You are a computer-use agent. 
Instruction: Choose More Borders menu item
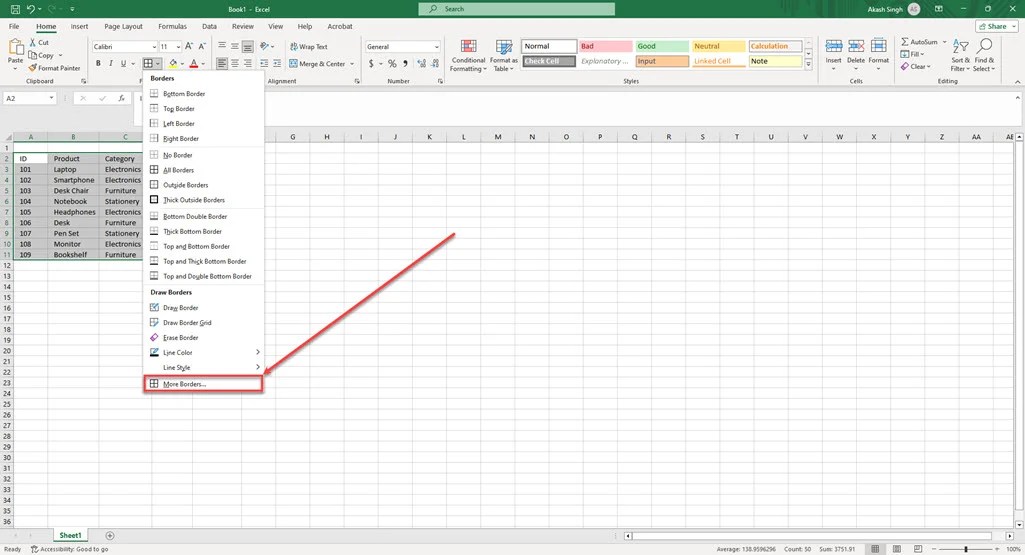203,384
